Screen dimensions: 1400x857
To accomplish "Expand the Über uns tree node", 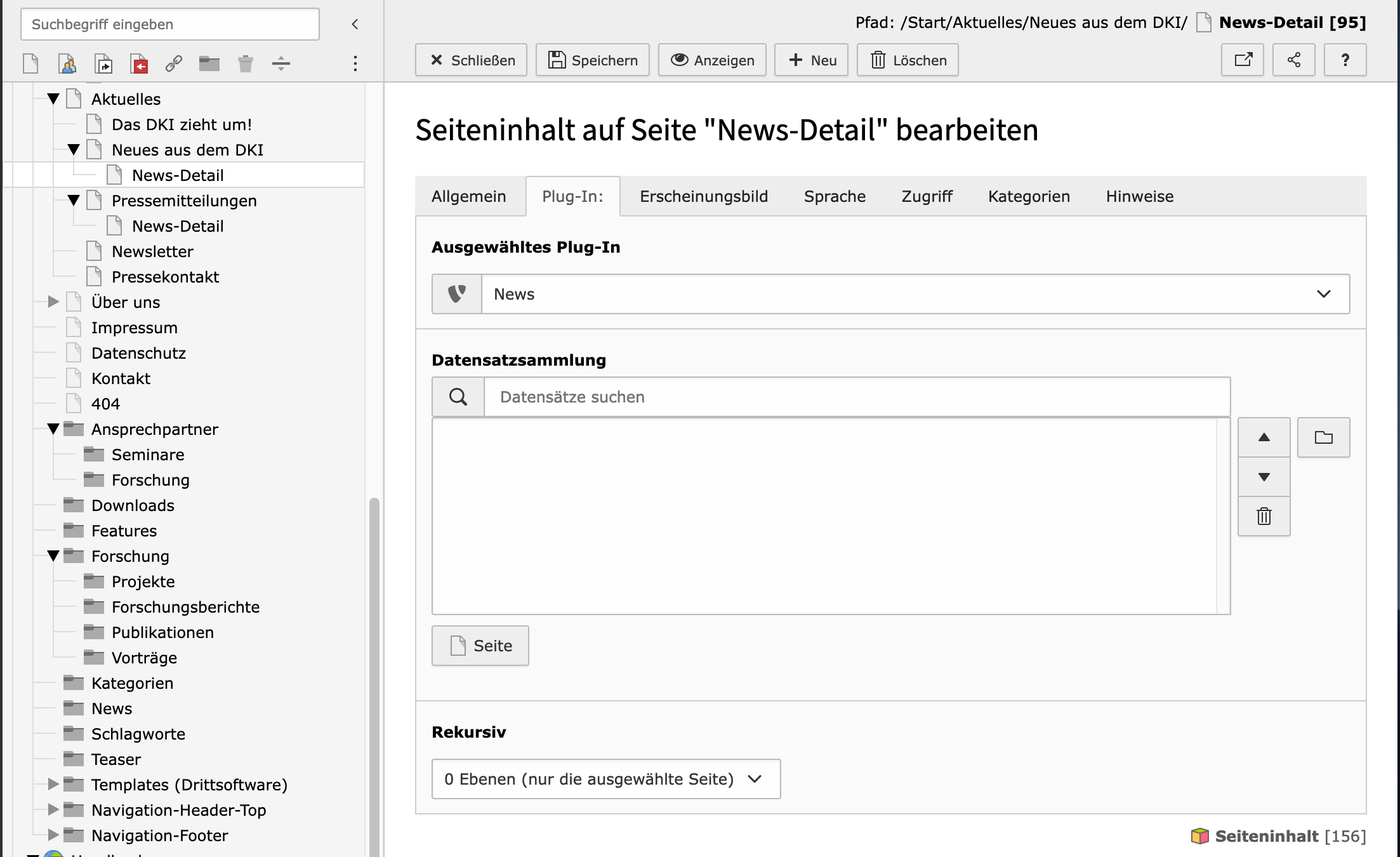I will pyautogui.click(x=54, y=302).
